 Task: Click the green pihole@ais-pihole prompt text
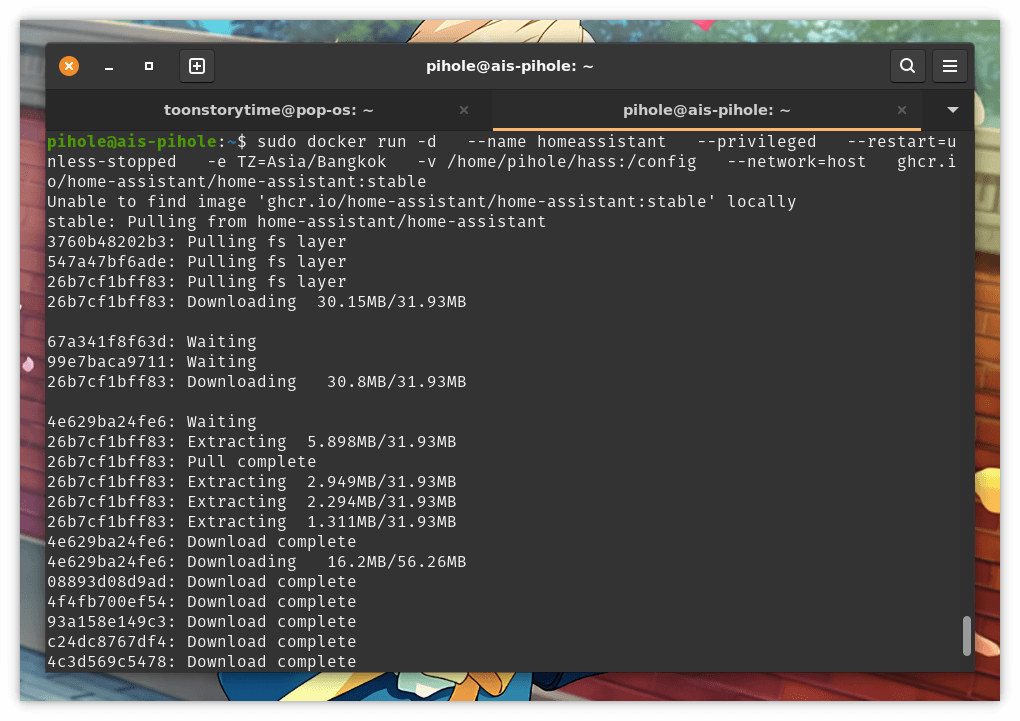tap(131, 142)
